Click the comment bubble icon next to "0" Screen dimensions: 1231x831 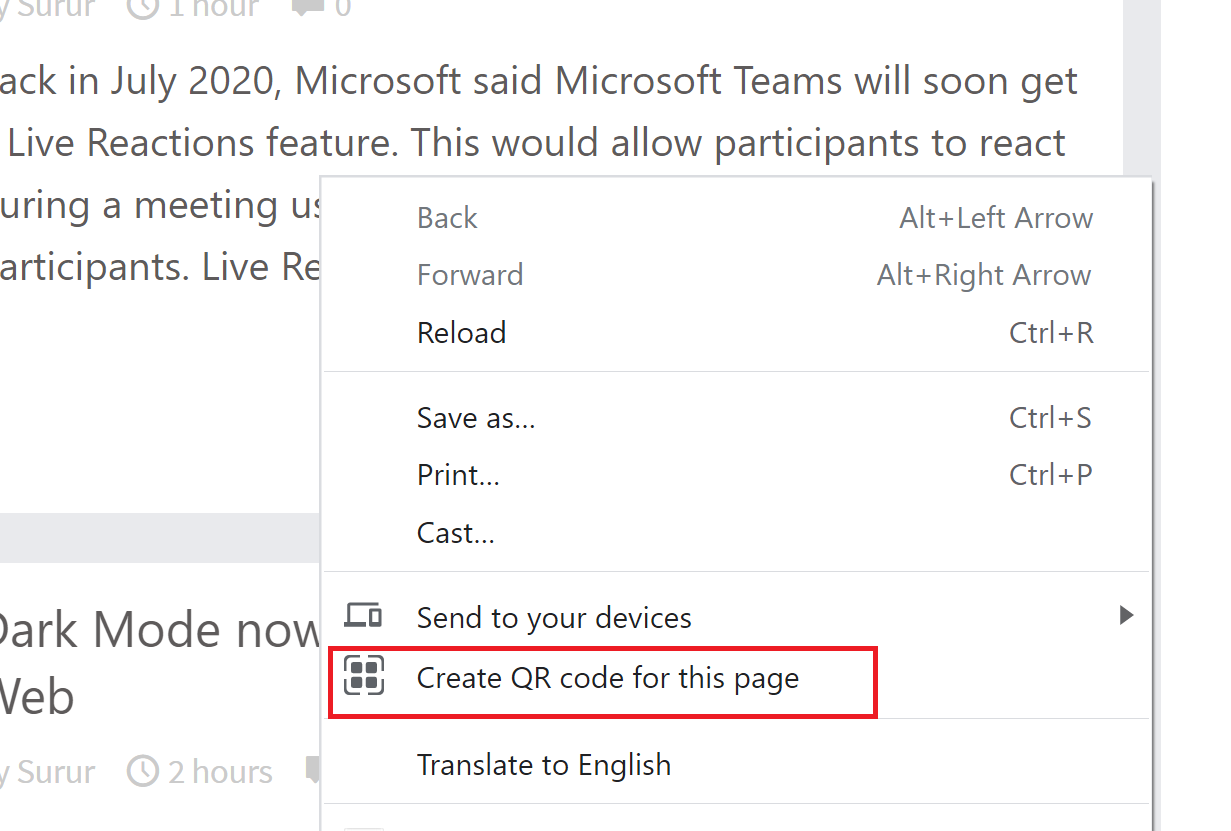tap(306, 8)
